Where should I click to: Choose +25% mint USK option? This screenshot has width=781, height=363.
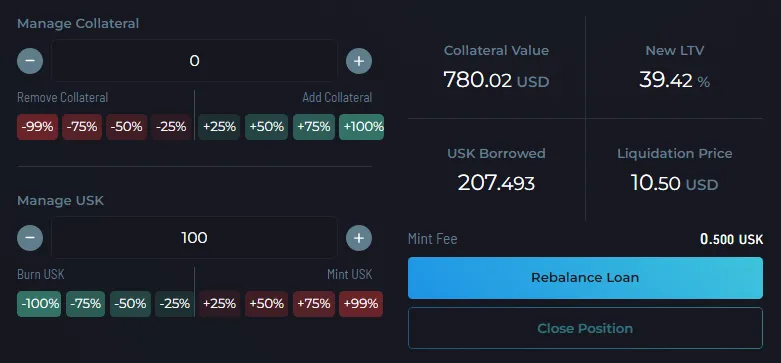tap(219, 304)
